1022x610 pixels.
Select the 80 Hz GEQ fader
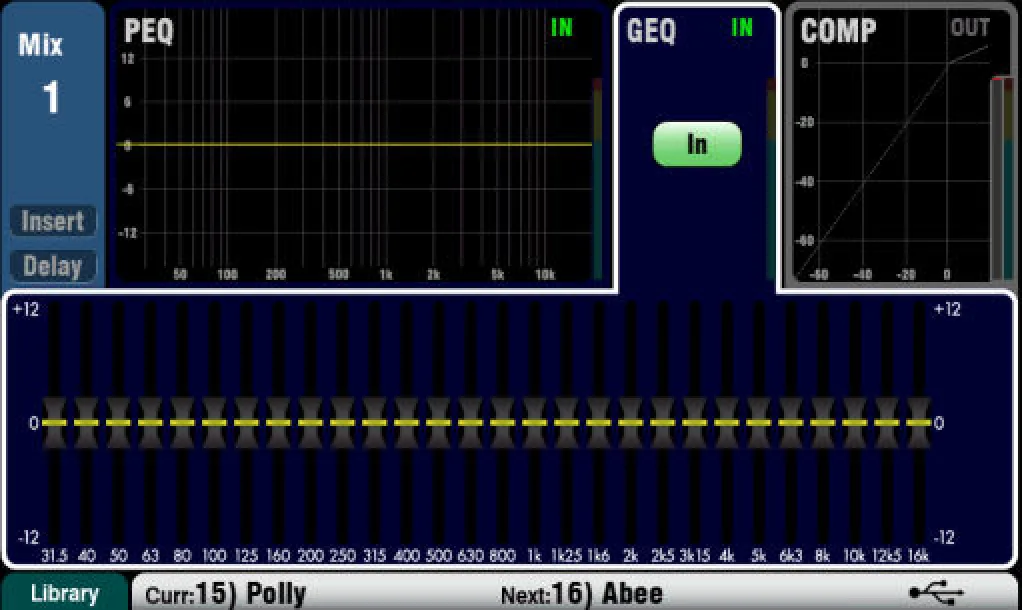click(182, 423)
